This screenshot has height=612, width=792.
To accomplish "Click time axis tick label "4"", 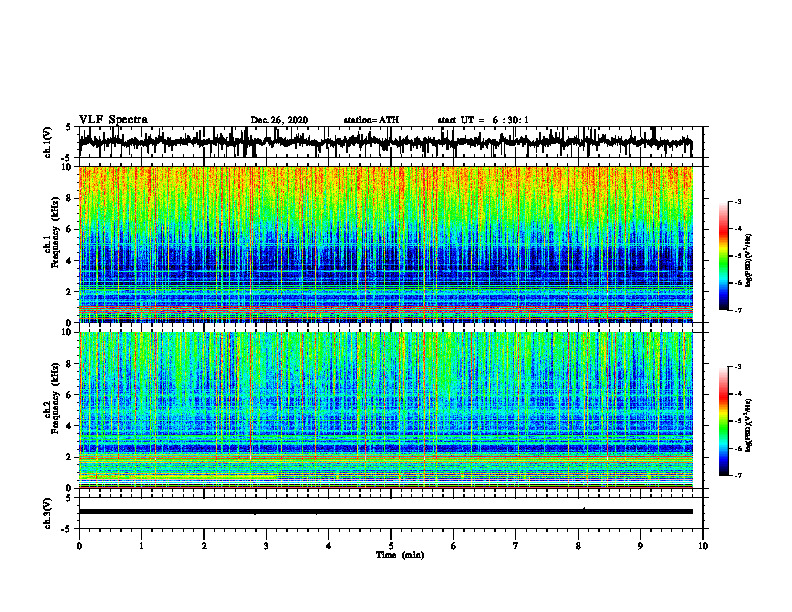I will (329, 546).
